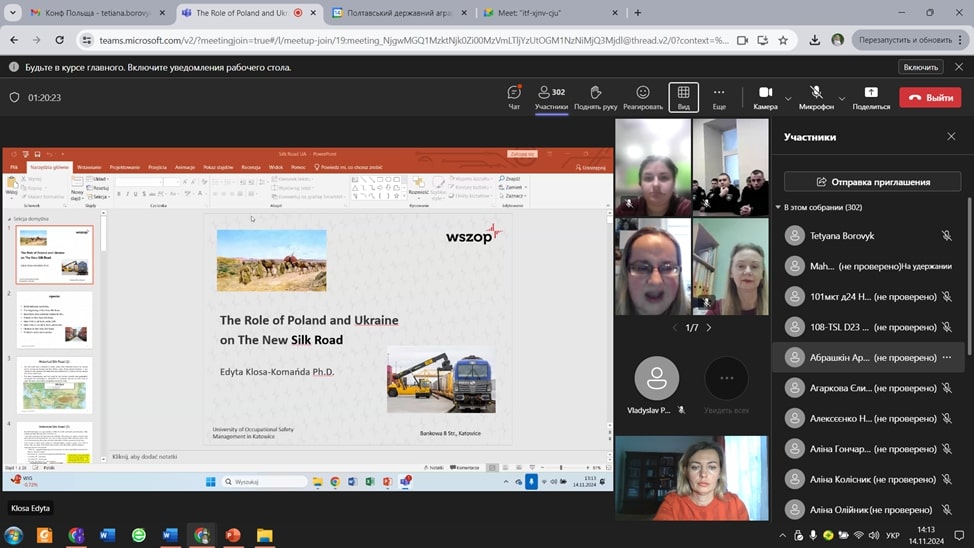The height and width of the screenshot is (548, 974).
Task: Collapse the 'In this meeting (302)' list
Action: (x=778, y=207)
